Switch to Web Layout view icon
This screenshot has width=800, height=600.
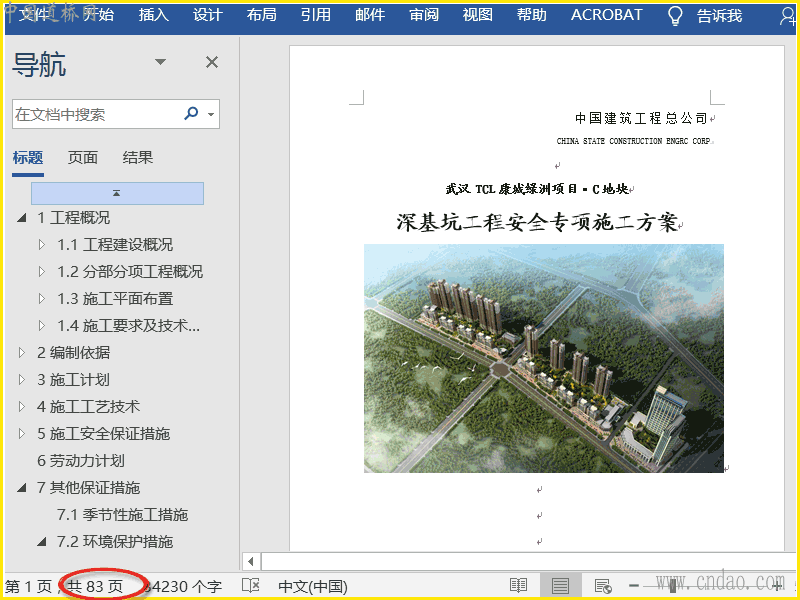(x=603, y=586)
